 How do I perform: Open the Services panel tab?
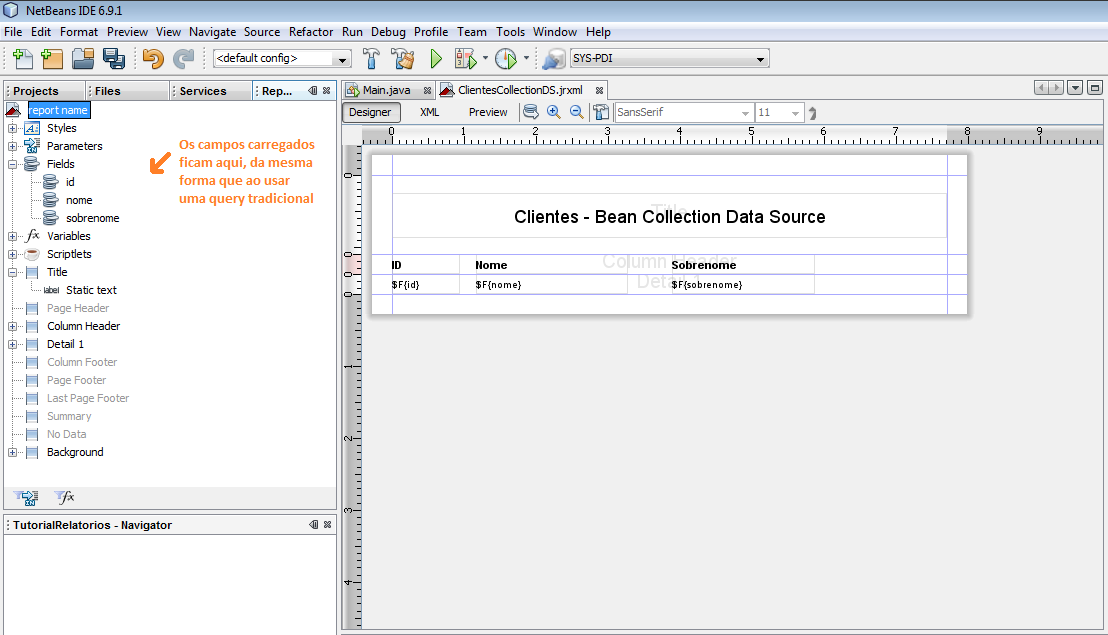point(203,91)
